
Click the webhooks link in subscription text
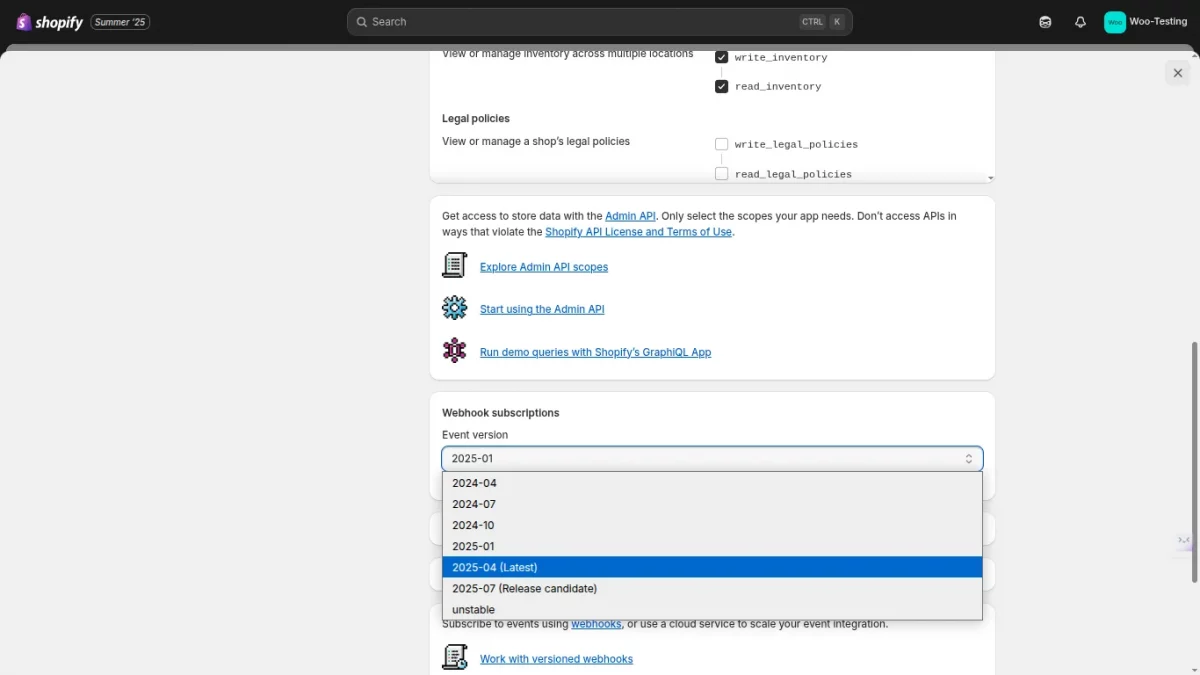click(x=596, y=623)
